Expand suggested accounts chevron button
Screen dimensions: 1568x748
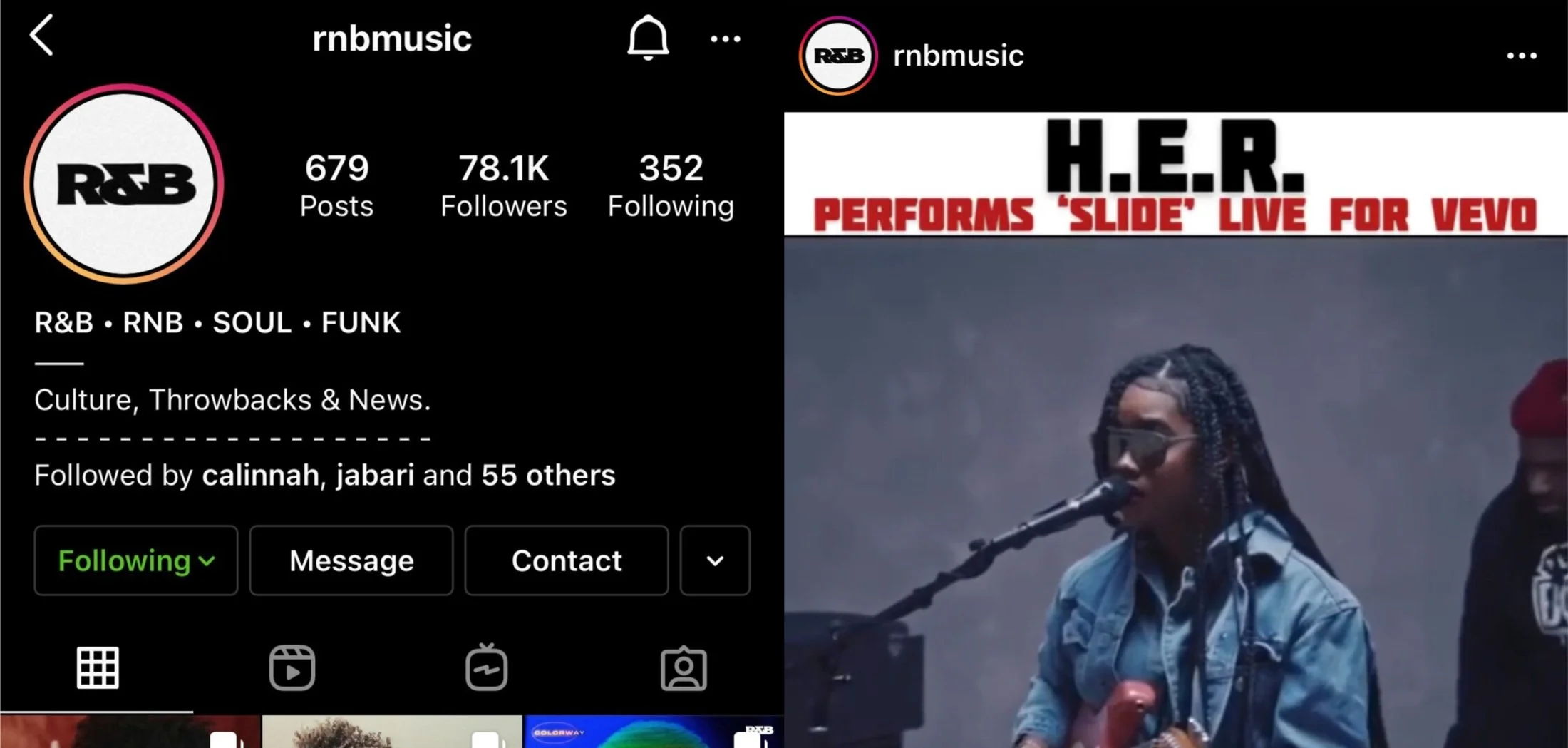click(715, 560)
